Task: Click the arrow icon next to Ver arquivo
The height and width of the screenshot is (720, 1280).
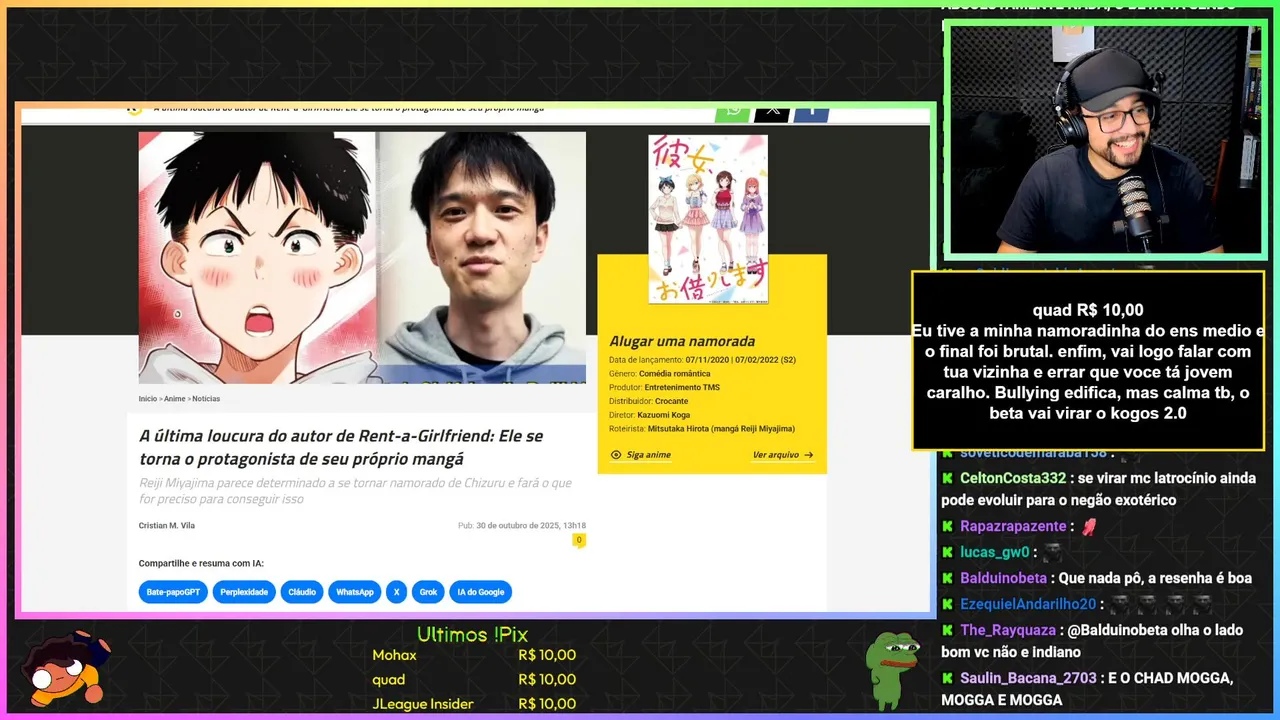Action: (x=809, y=455)
